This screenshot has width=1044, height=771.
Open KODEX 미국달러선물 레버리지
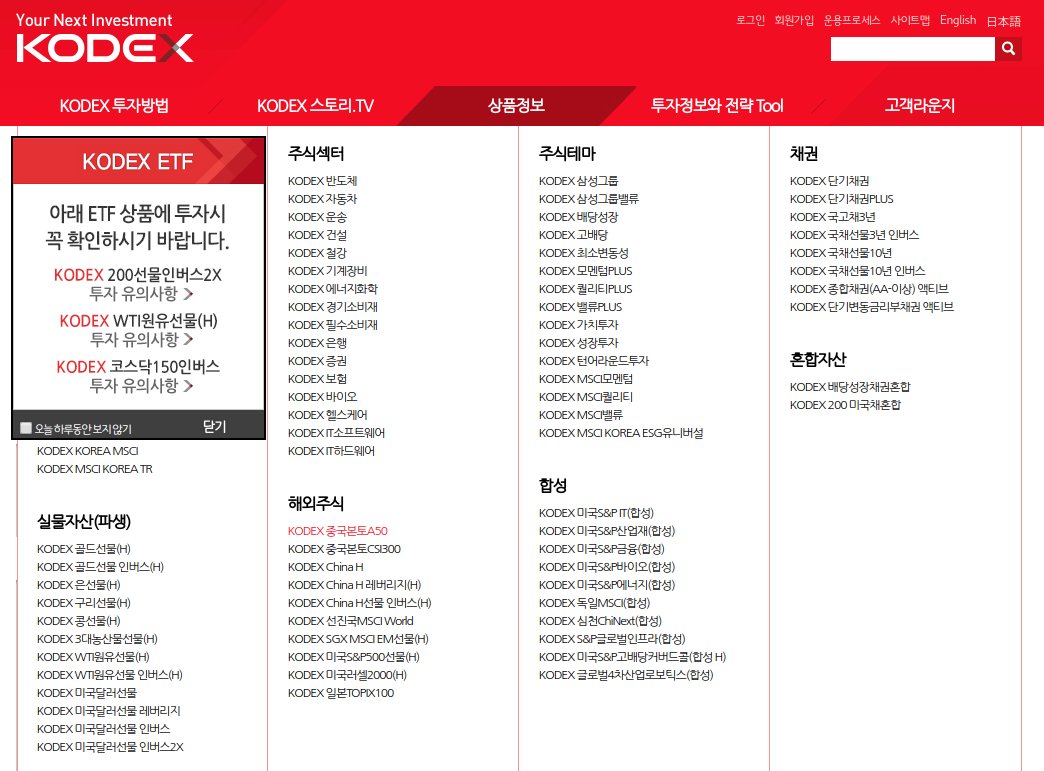(109, 710)
